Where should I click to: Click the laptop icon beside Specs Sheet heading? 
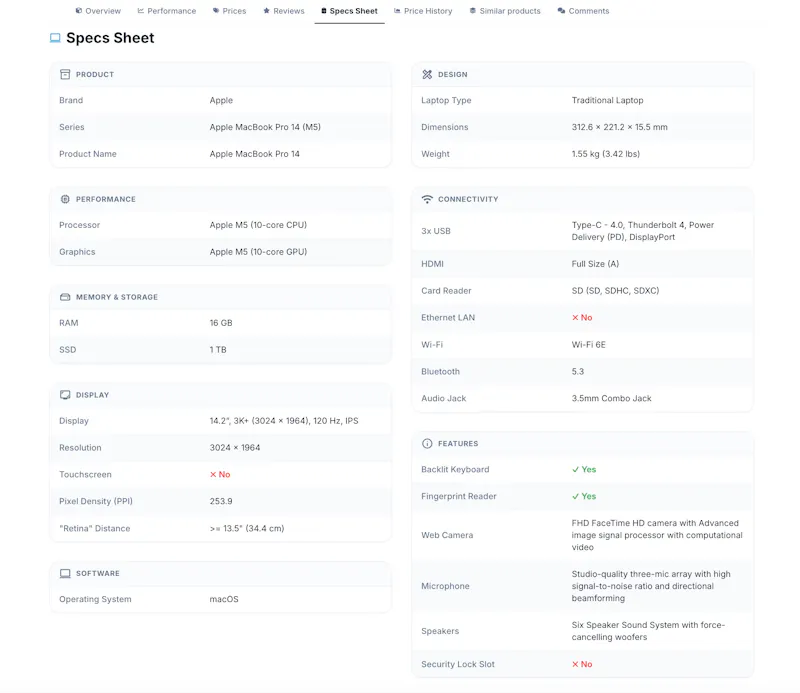click(55, 38)
